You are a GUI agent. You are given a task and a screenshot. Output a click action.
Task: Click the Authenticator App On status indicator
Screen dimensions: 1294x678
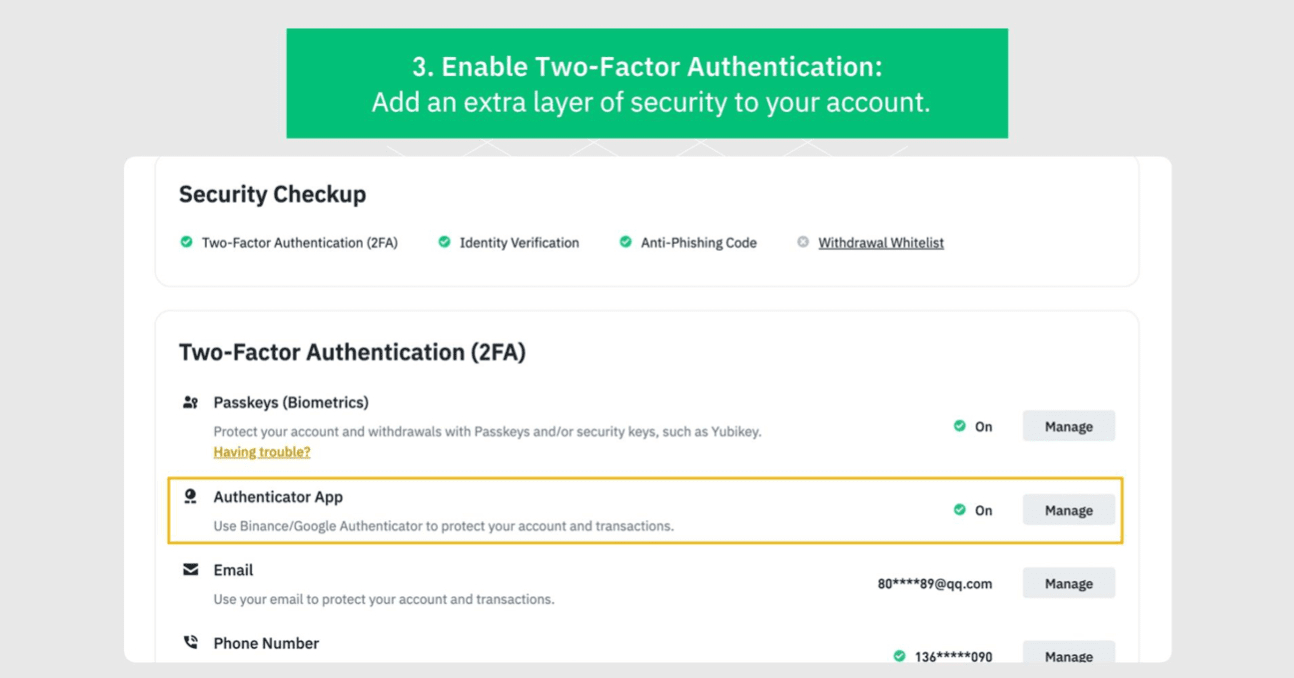pos(972,510)
